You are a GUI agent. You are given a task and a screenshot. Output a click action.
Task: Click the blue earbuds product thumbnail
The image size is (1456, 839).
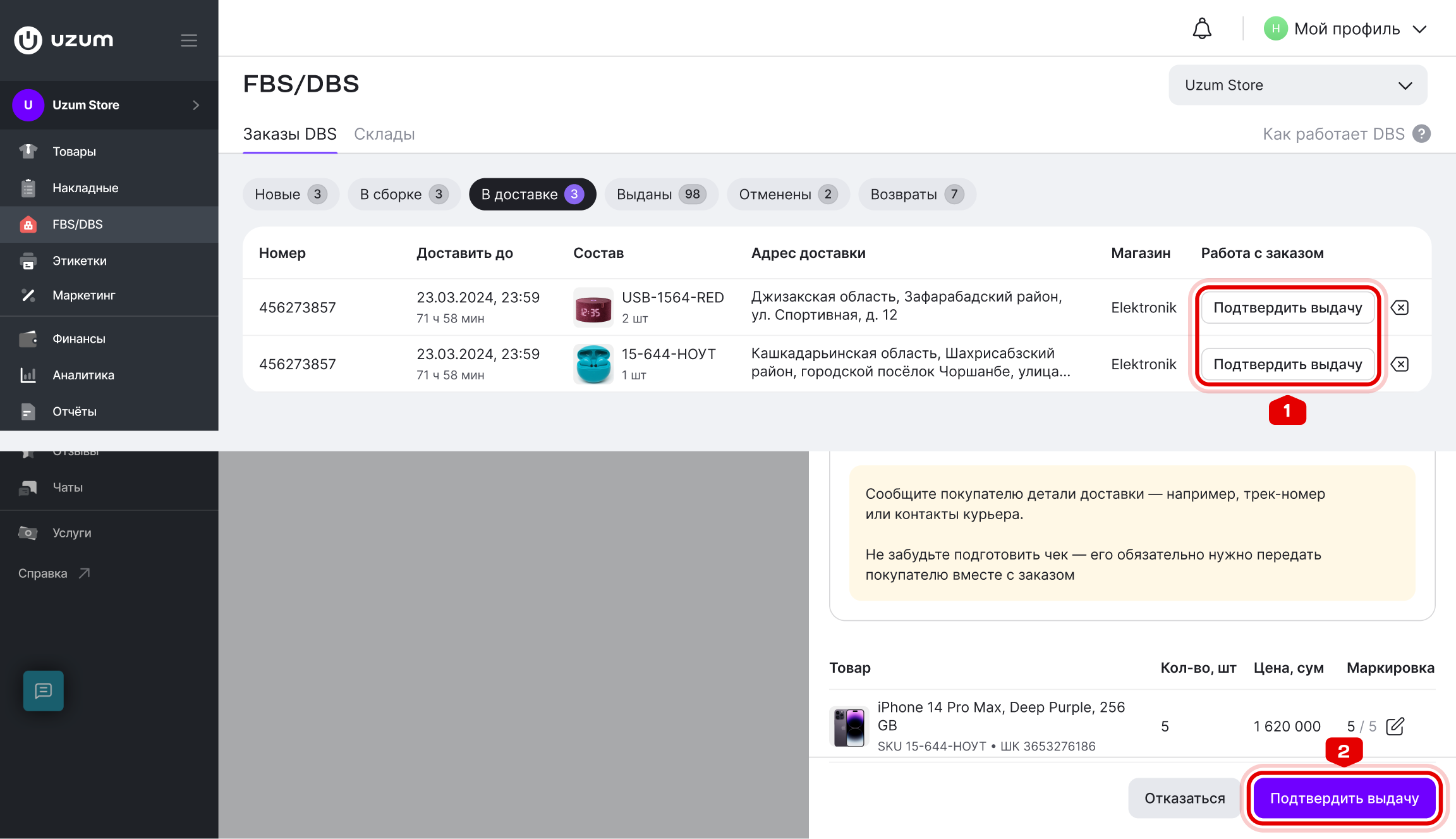pyautogui.click(x=593, y=364)
